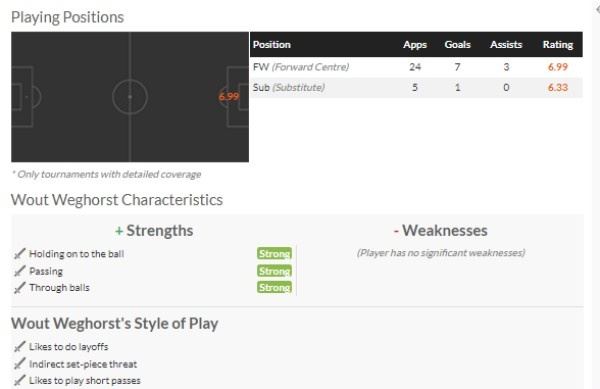Sort table by Position column header
The width and height of the screenshot is (600, 389).
[272, 45]
